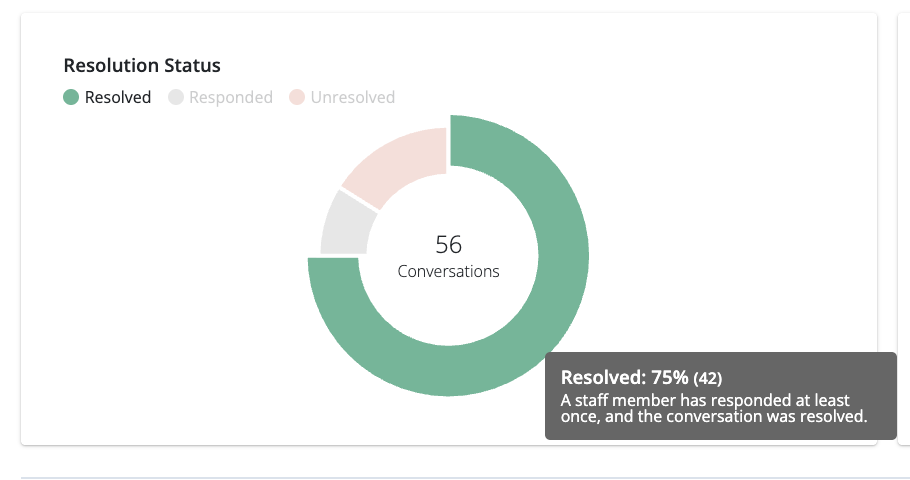The width and height of the screenshot is (910, 480).
Task: Click blank card area left of the donut
Action: [170, 270]
